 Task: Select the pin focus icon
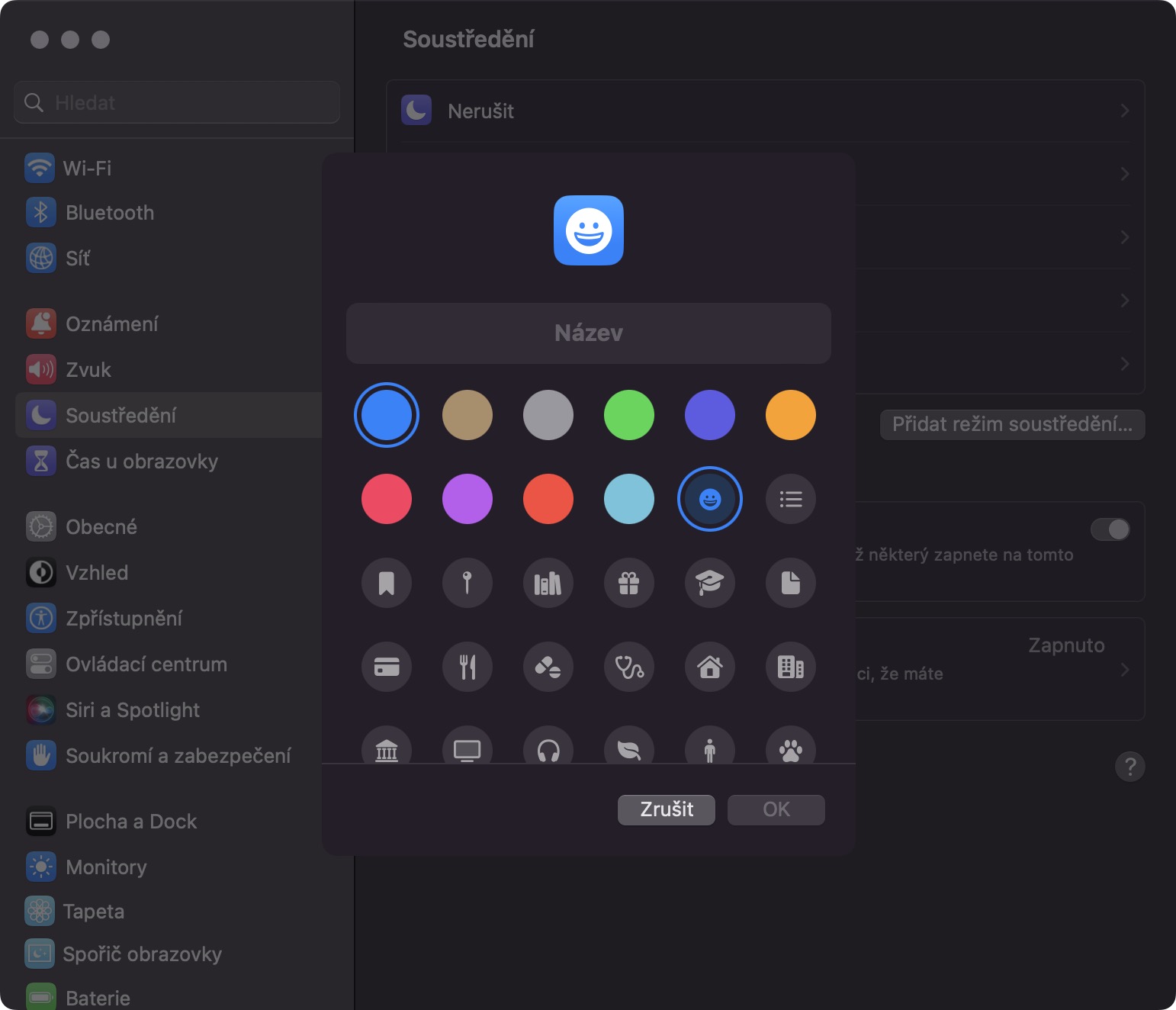[x=468, y=583]
